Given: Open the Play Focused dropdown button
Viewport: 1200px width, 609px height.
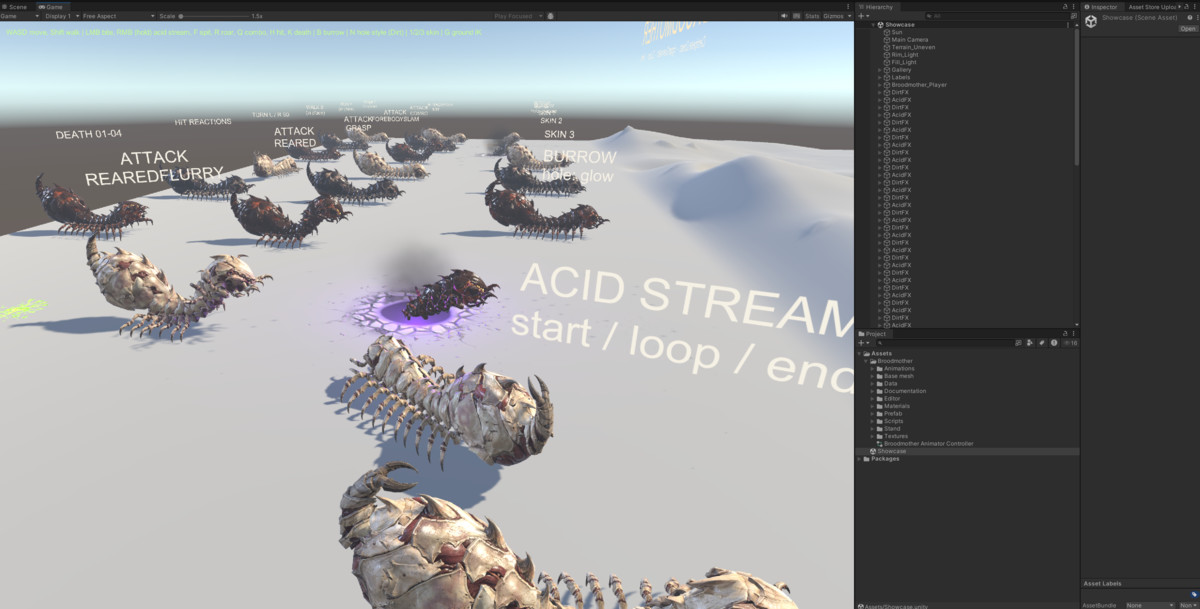Looking at the screenshot, I should (516, 16).
